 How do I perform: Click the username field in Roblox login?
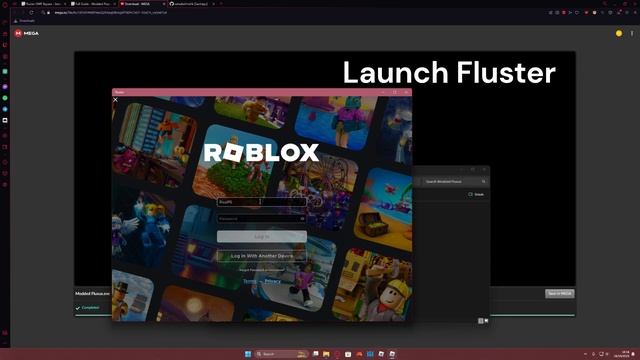coord(262,202)
